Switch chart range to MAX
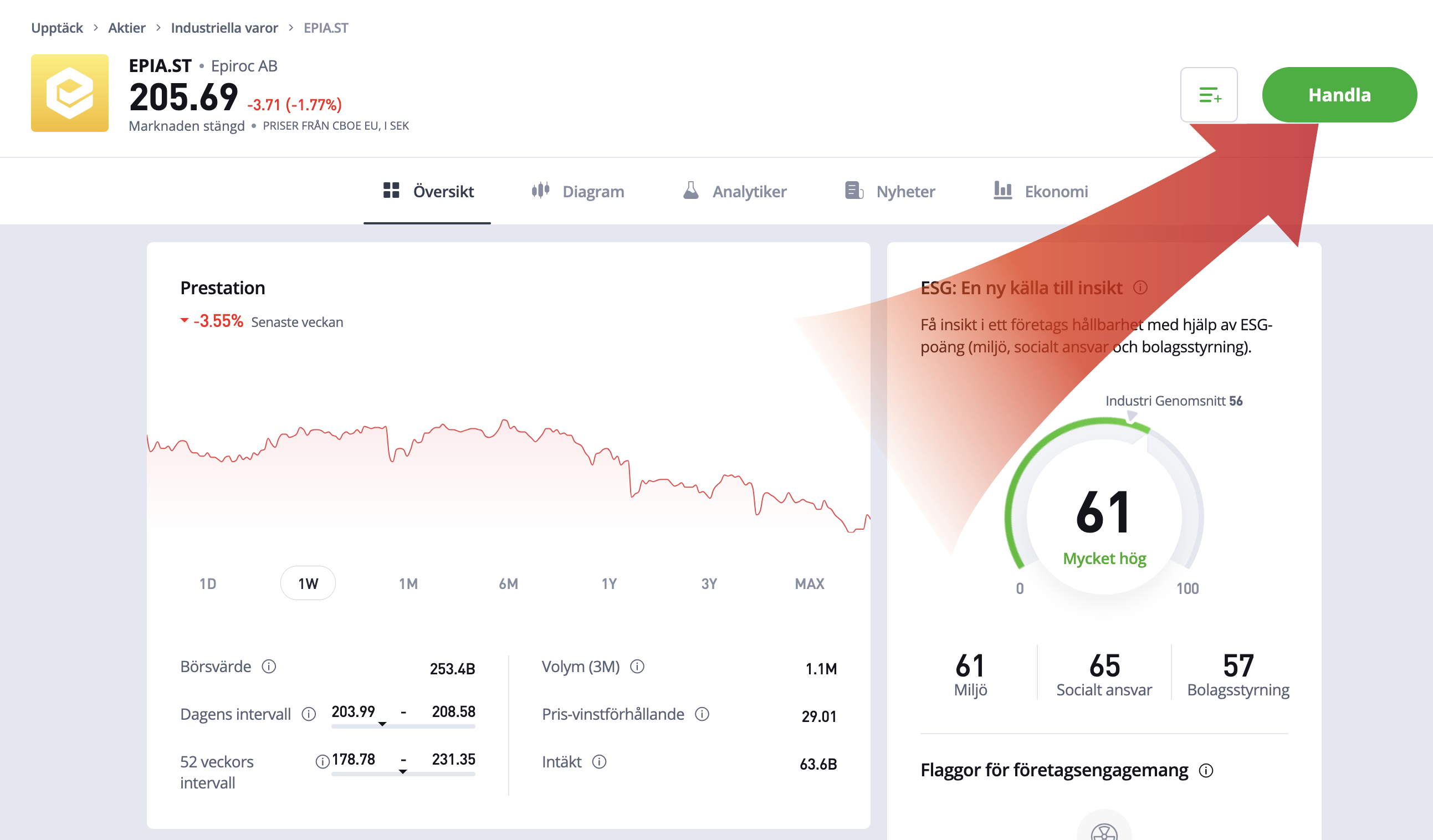1433x840 pixels. 808,583
